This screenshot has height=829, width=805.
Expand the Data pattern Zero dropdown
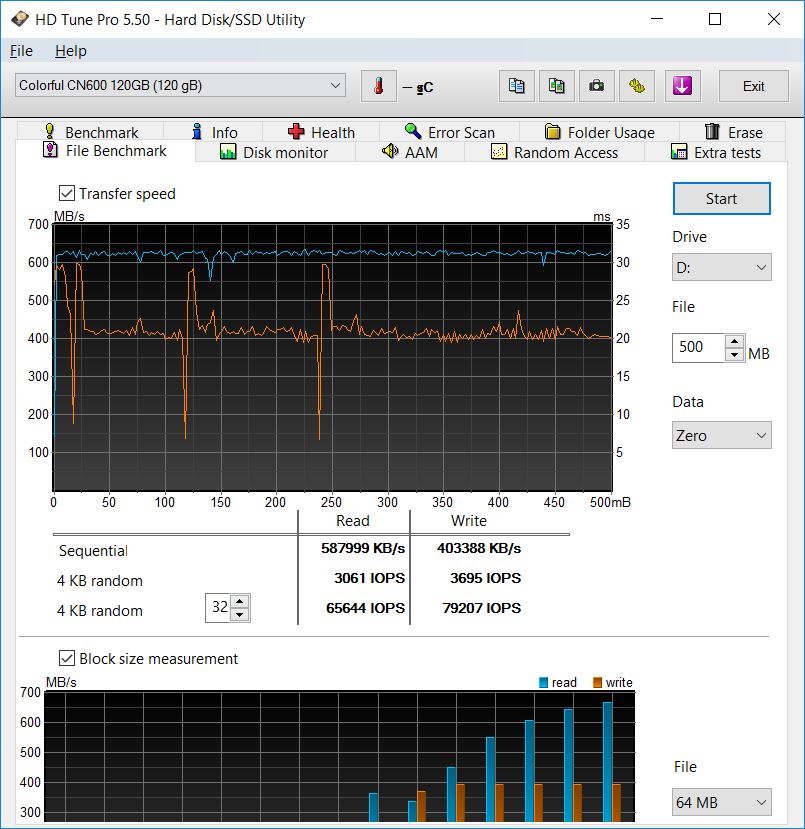721,436
